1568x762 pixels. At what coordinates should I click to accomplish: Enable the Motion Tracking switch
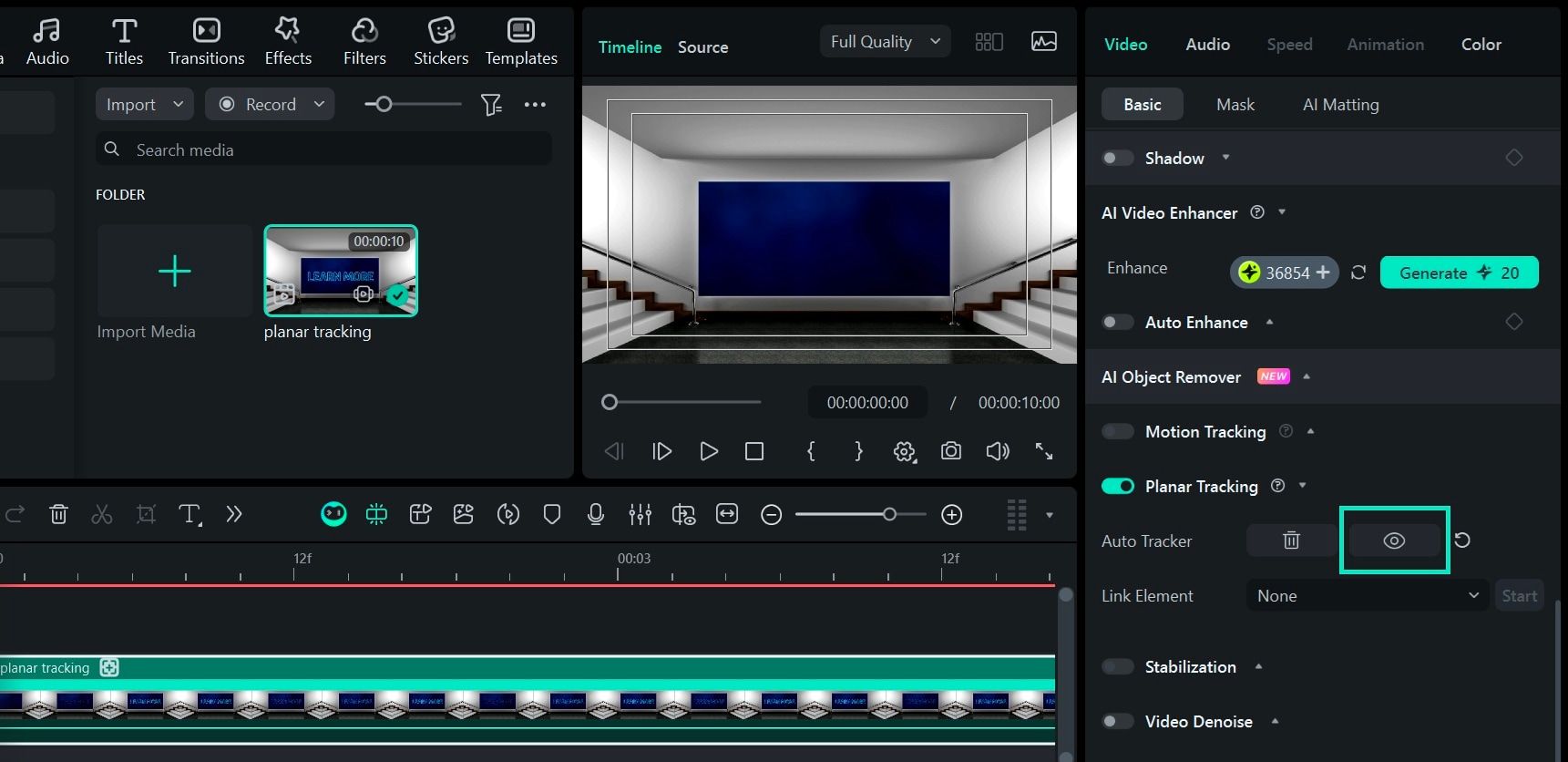tap(1117, 431)
